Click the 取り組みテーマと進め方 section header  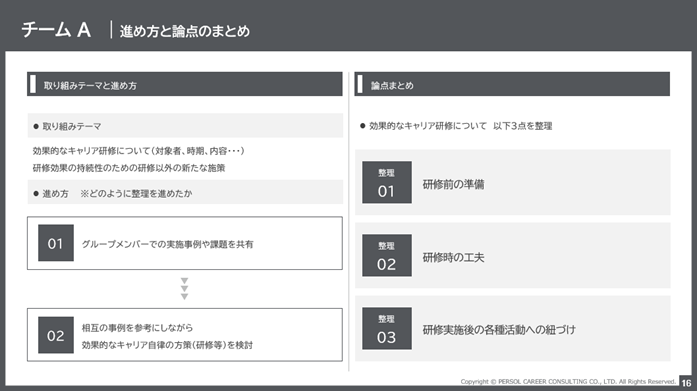[184, 84]
